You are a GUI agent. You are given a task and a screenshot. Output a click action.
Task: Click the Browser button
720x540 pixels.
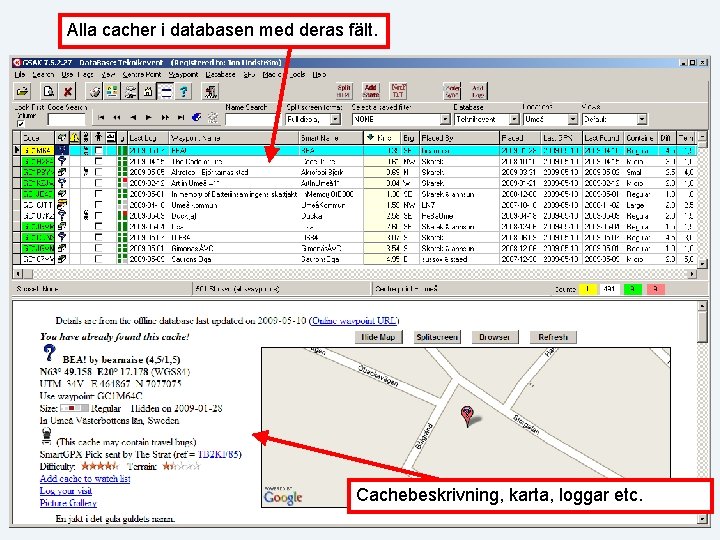tap(495, 337)
